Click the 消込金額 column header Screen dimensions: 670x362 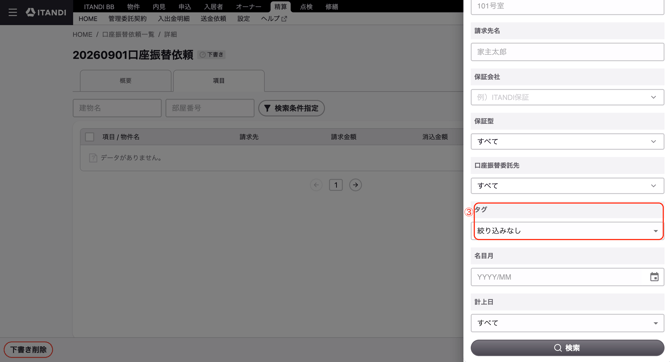click(x=435, y=137)
